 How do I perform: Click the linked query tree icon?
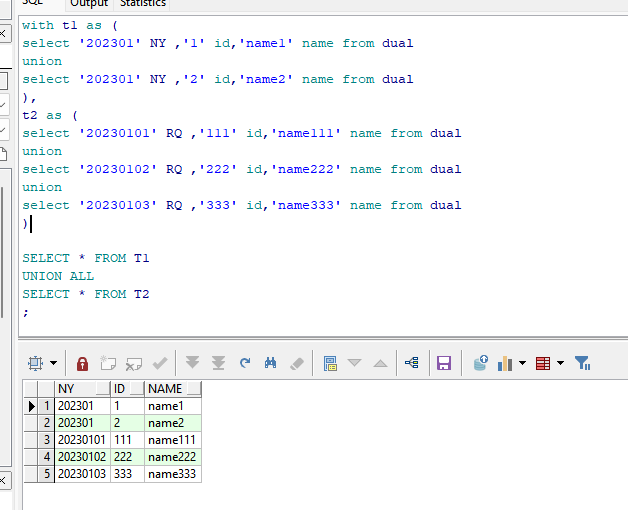click(411, 363)
